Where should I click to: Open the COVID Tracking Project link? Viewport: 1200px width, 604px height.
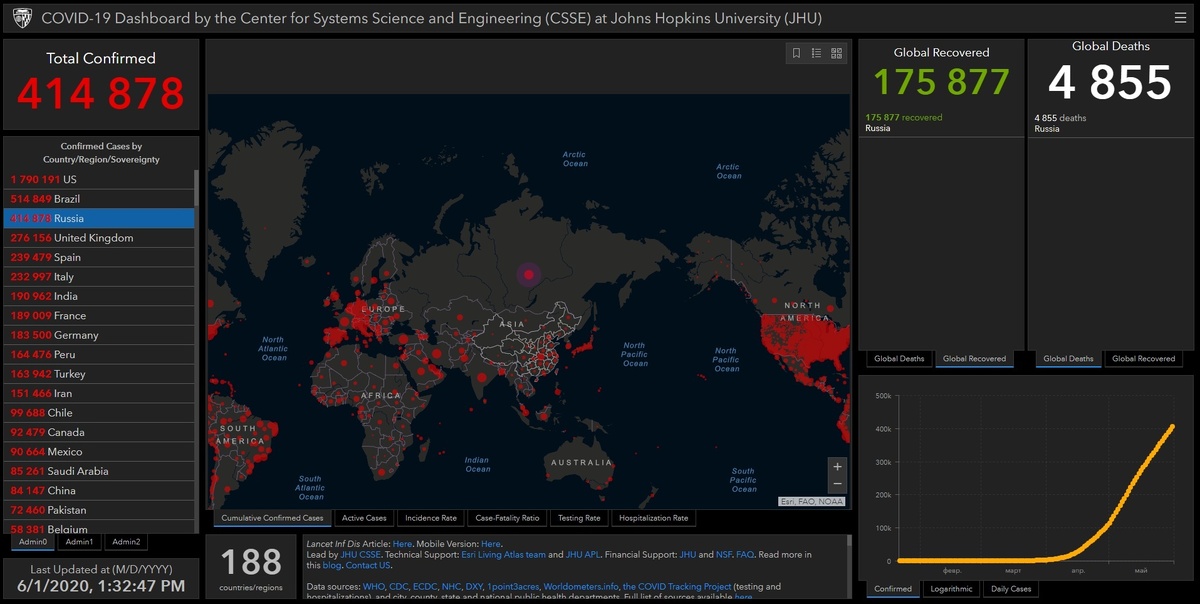pyautogui.click(x=677, y=587)
